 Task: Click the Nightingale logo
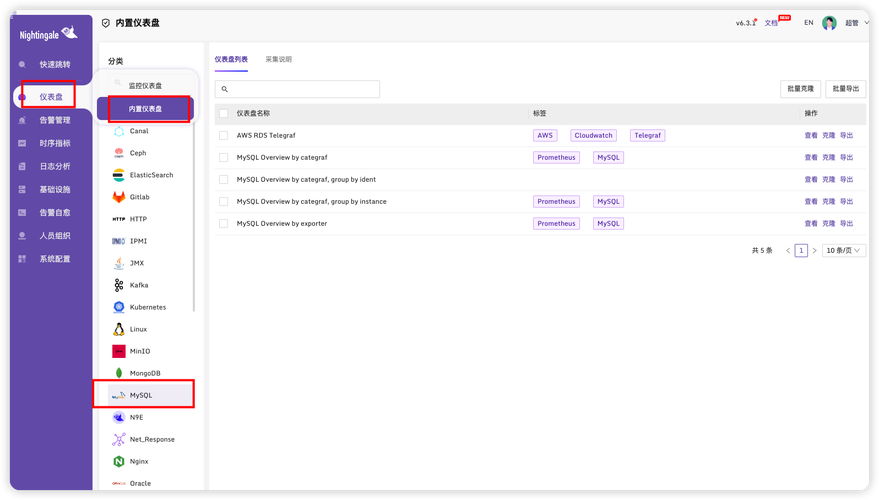49,34
